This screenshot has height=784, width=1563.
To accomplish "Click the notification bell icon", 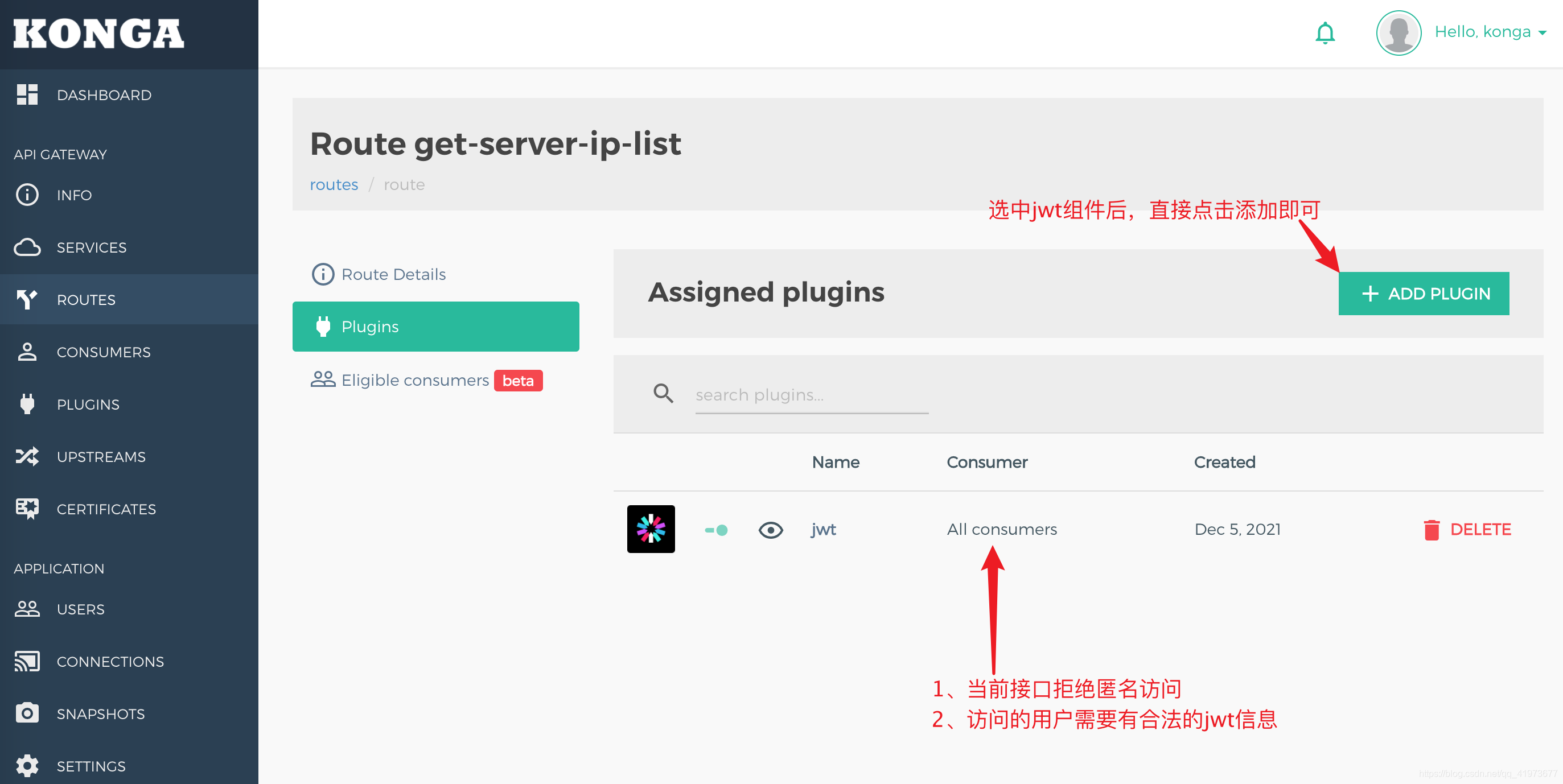I will (x=1325, y=33).
